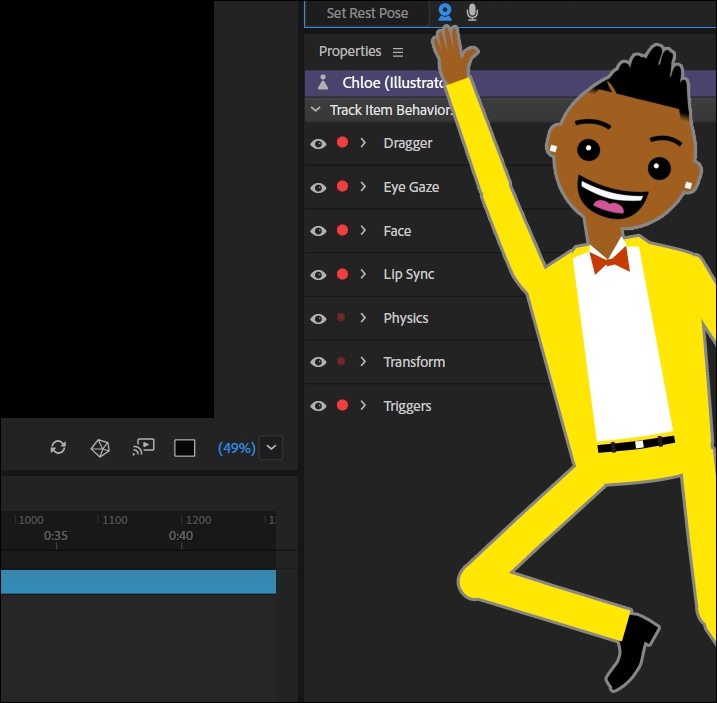Hide the Dragger behavior
Image resolution: width=717 pixels, height=703 pixels.
tap(318, 144)
